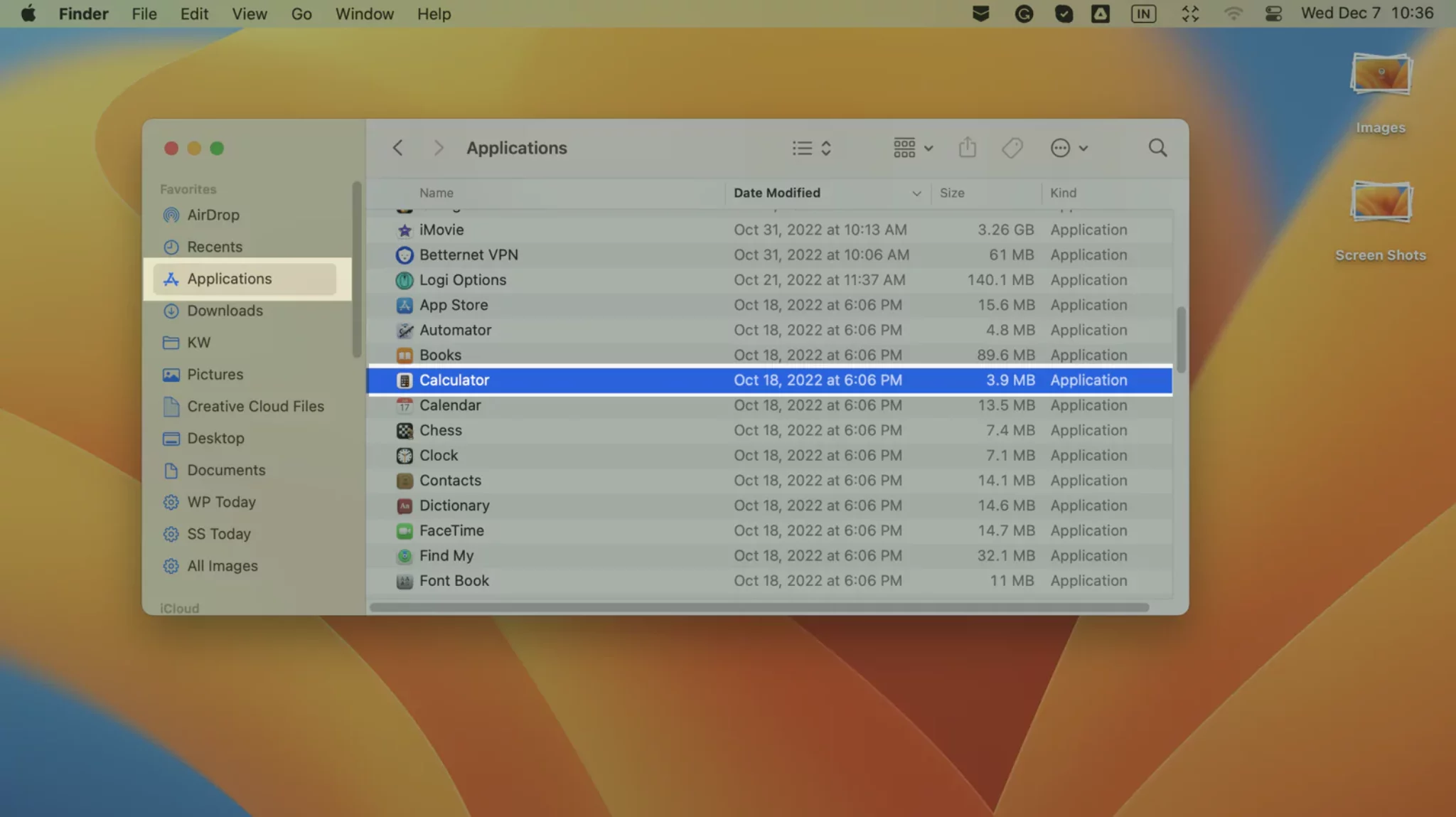Image resolution: width=1456 pixels, height=817 pixels.
Task: Open the list view switcher
Action: tap(812, 148)
